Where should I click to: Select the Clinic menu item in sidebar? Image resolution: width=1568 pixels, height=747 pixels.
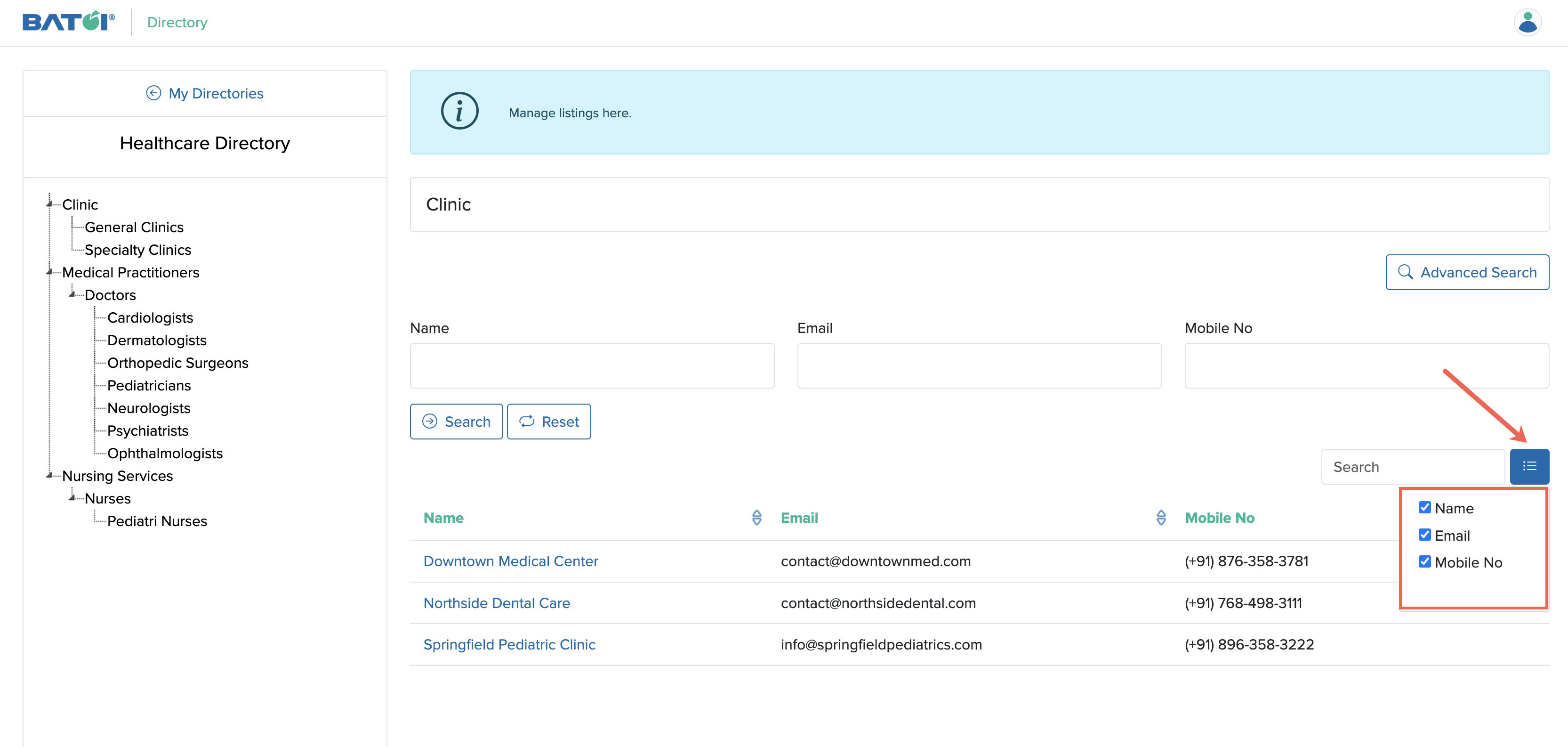[x=79, y=204]
